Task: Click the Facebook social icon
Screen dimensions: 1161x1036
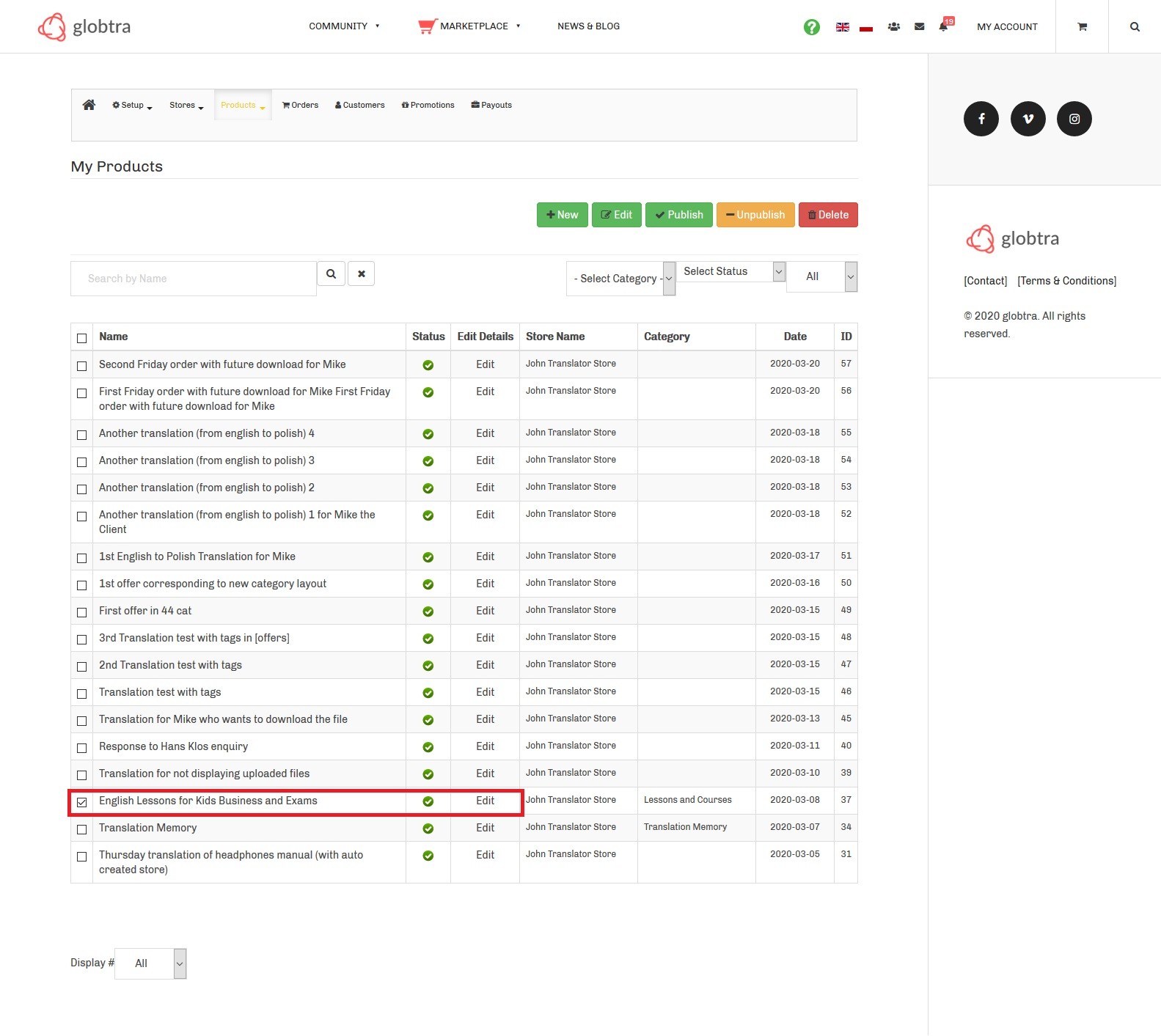Action: coord(981,119)
